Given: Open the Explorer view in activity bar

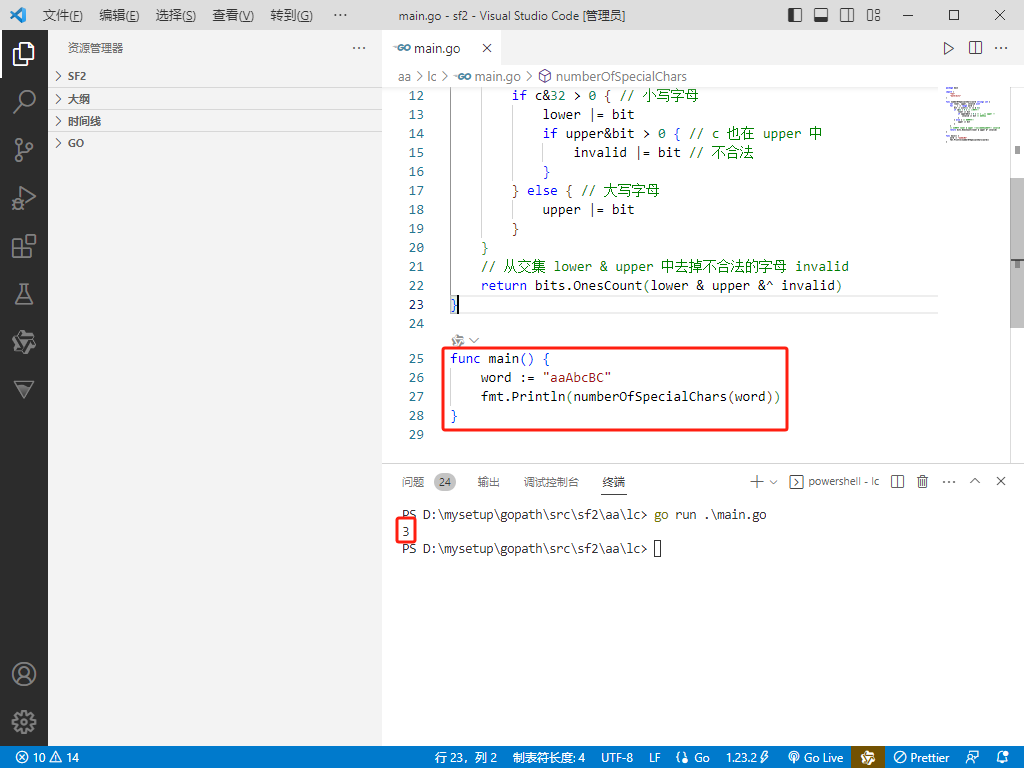Looking at the screenshot, I should (24, 54).
